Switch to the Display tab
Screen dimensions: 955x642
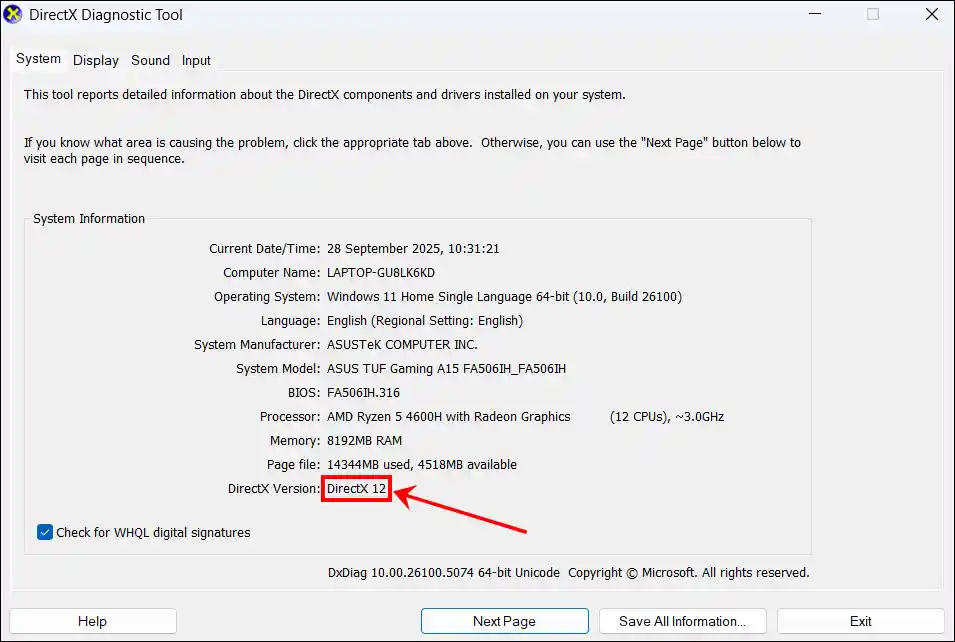point(96,60)
